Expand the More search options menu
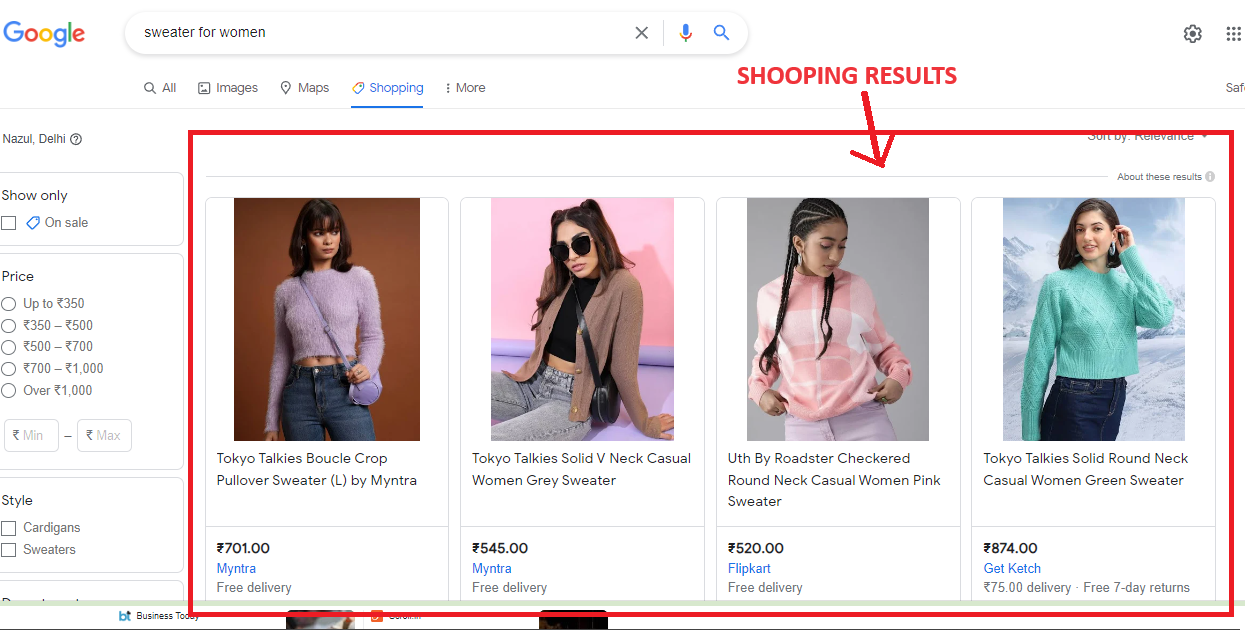The height and width of the screenshot is (632, 1246). (465, 88)
